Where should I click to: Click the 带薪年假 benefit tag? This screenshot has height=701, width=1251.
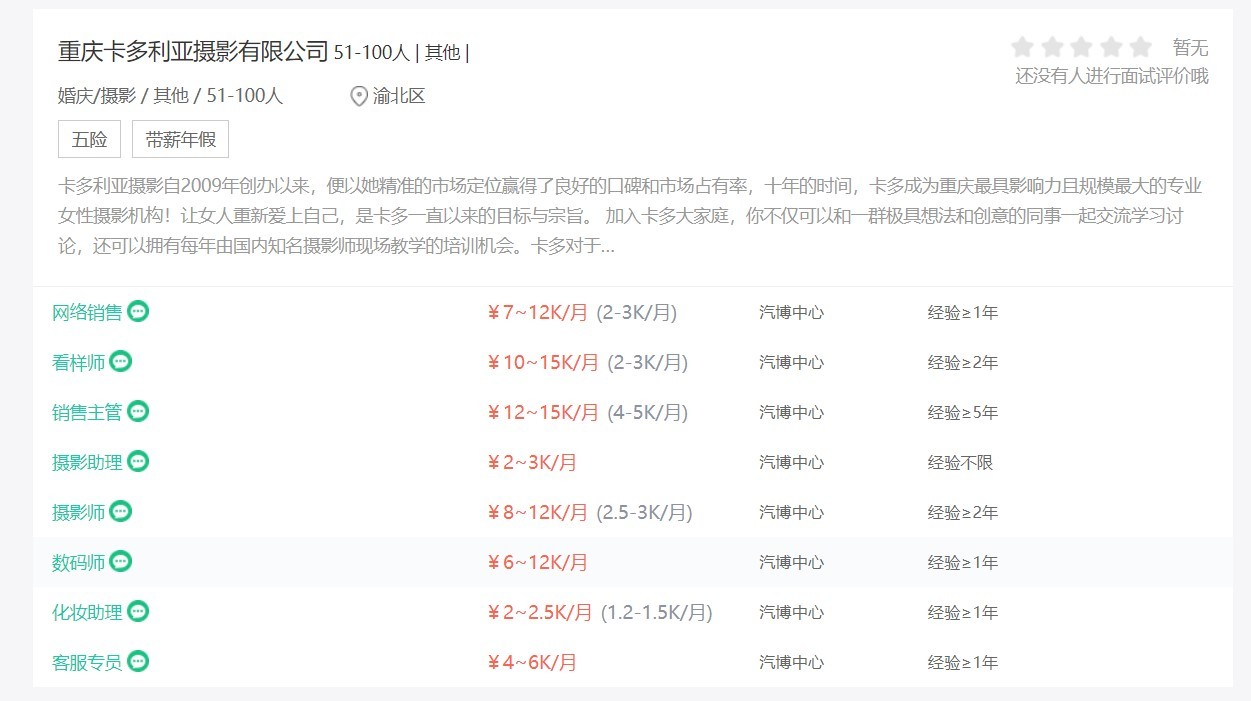pos(180,140)
